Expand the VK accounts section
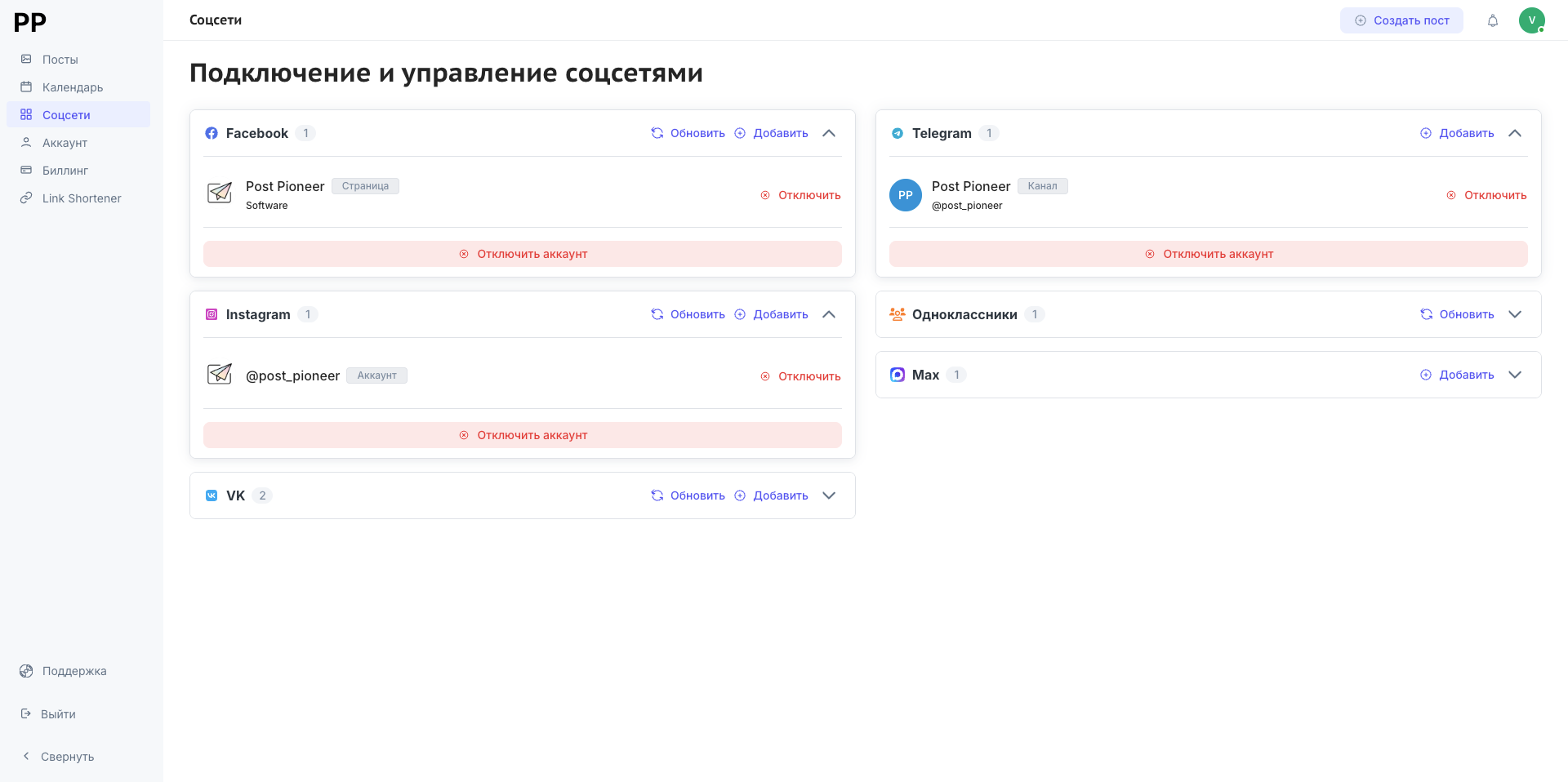The width and height of the screenshot is (1568, 782). click(x=829, y=495)
